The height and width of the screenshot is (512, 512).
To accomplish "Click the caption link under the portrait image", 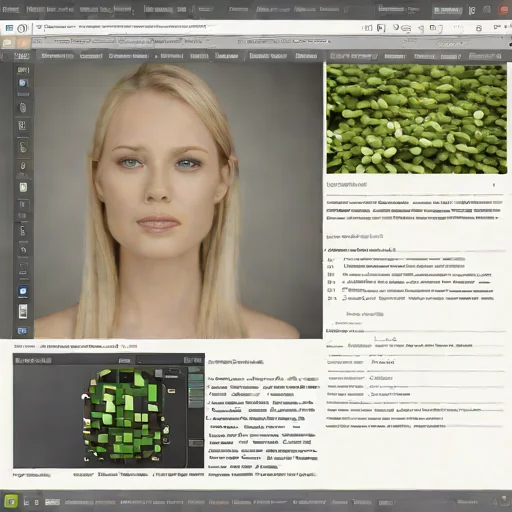I will [x=79, y=346].
